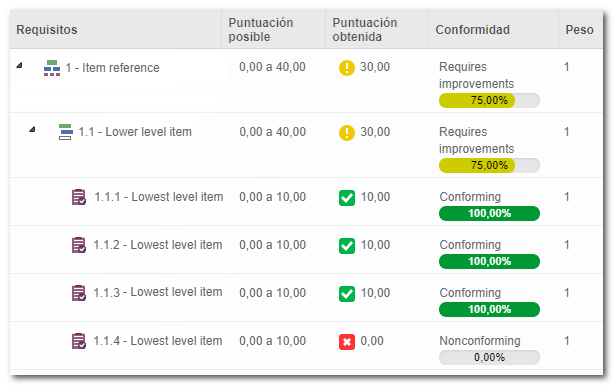
Task: Click yellow warning icon in Item reference row
Action: (x=347, y=68)
